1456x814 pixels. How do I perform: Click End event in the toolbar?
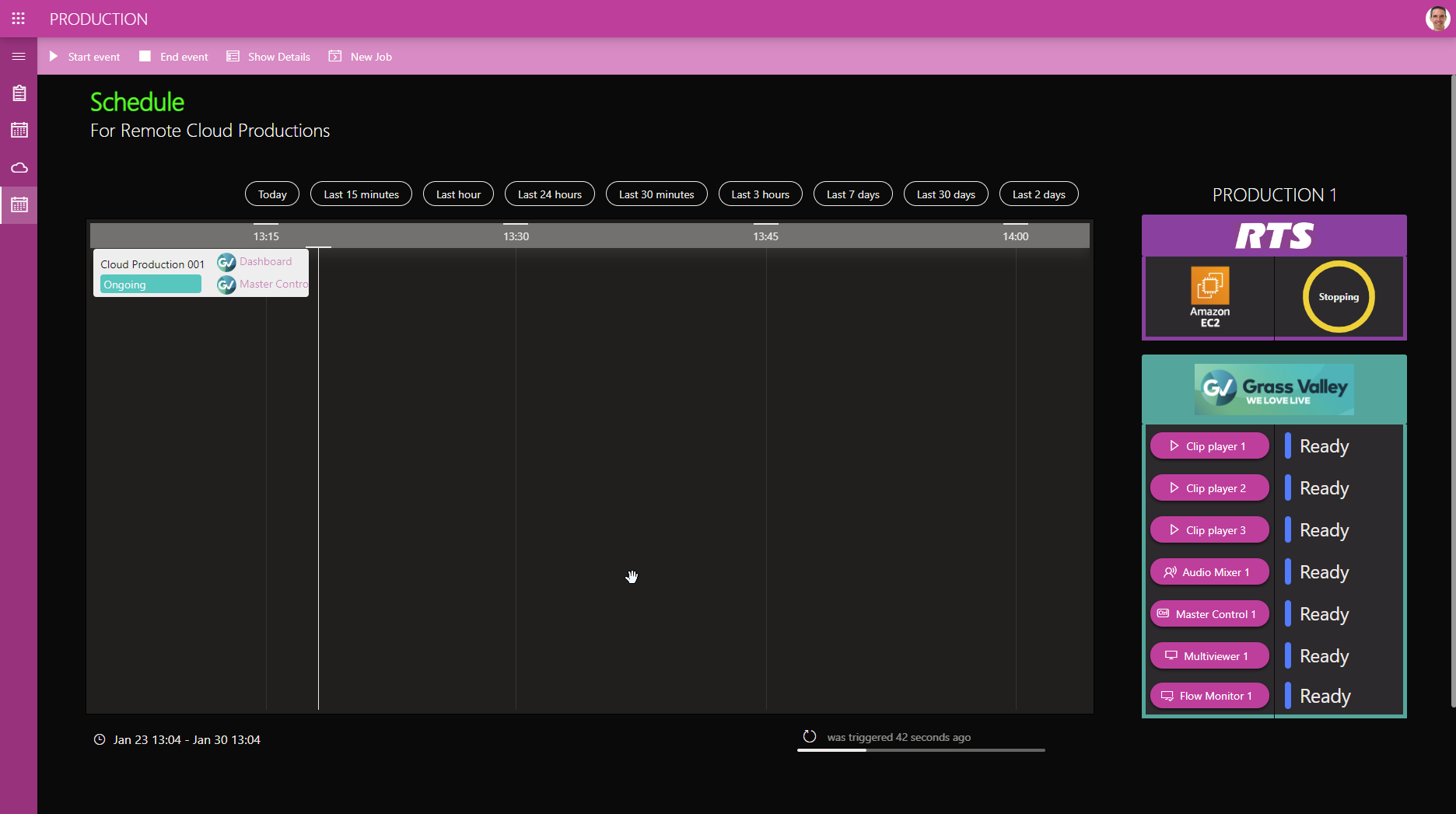(x=174, y=57)
